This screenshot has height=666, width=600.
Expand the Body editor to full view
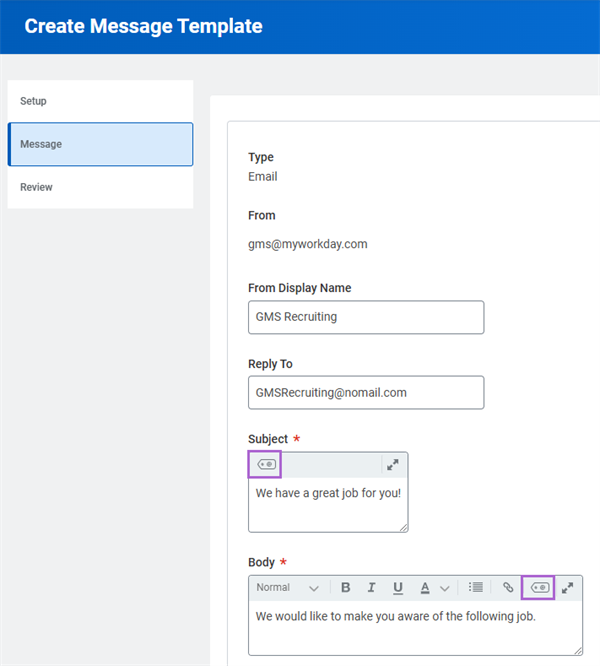568,588
